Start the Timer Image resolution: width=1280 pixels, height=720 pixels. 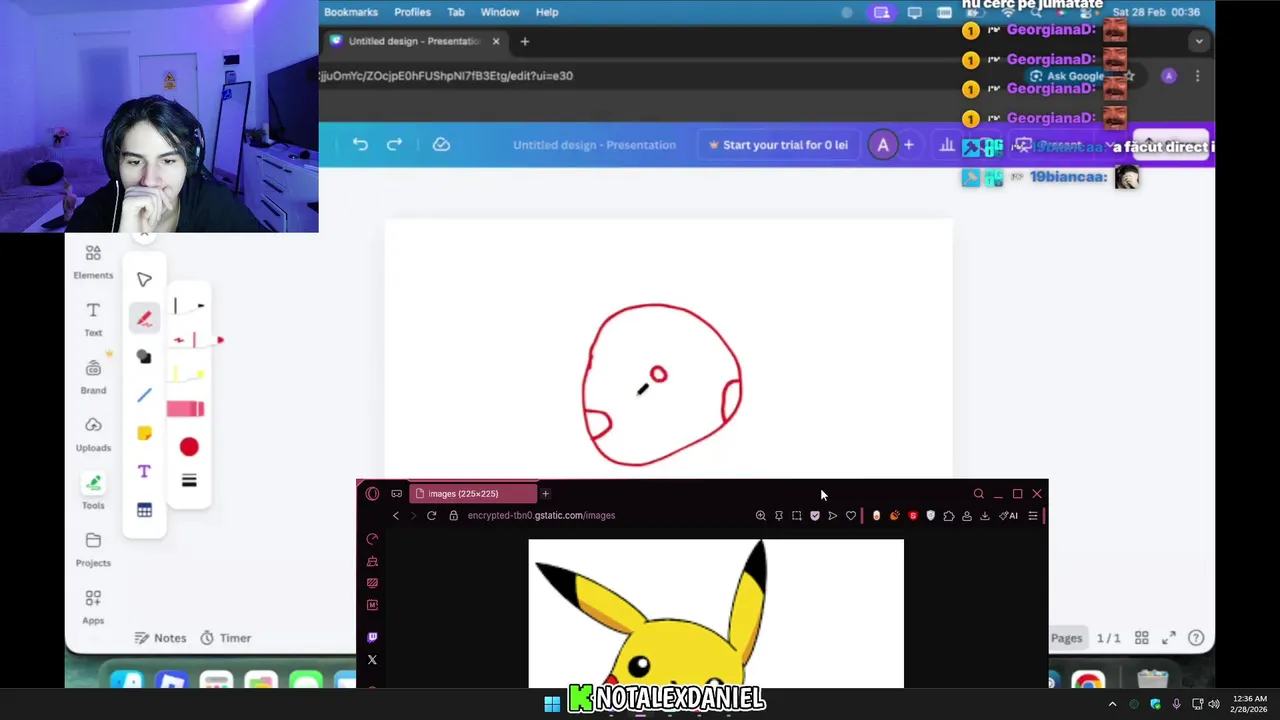tap(225, 638)
